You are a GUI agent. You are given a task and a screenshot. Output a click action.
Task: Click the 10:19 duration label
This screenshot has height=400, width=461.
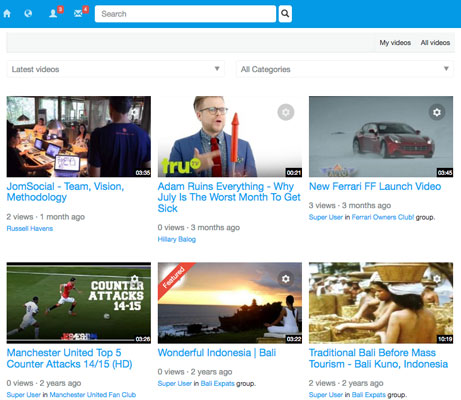[445, 339]
